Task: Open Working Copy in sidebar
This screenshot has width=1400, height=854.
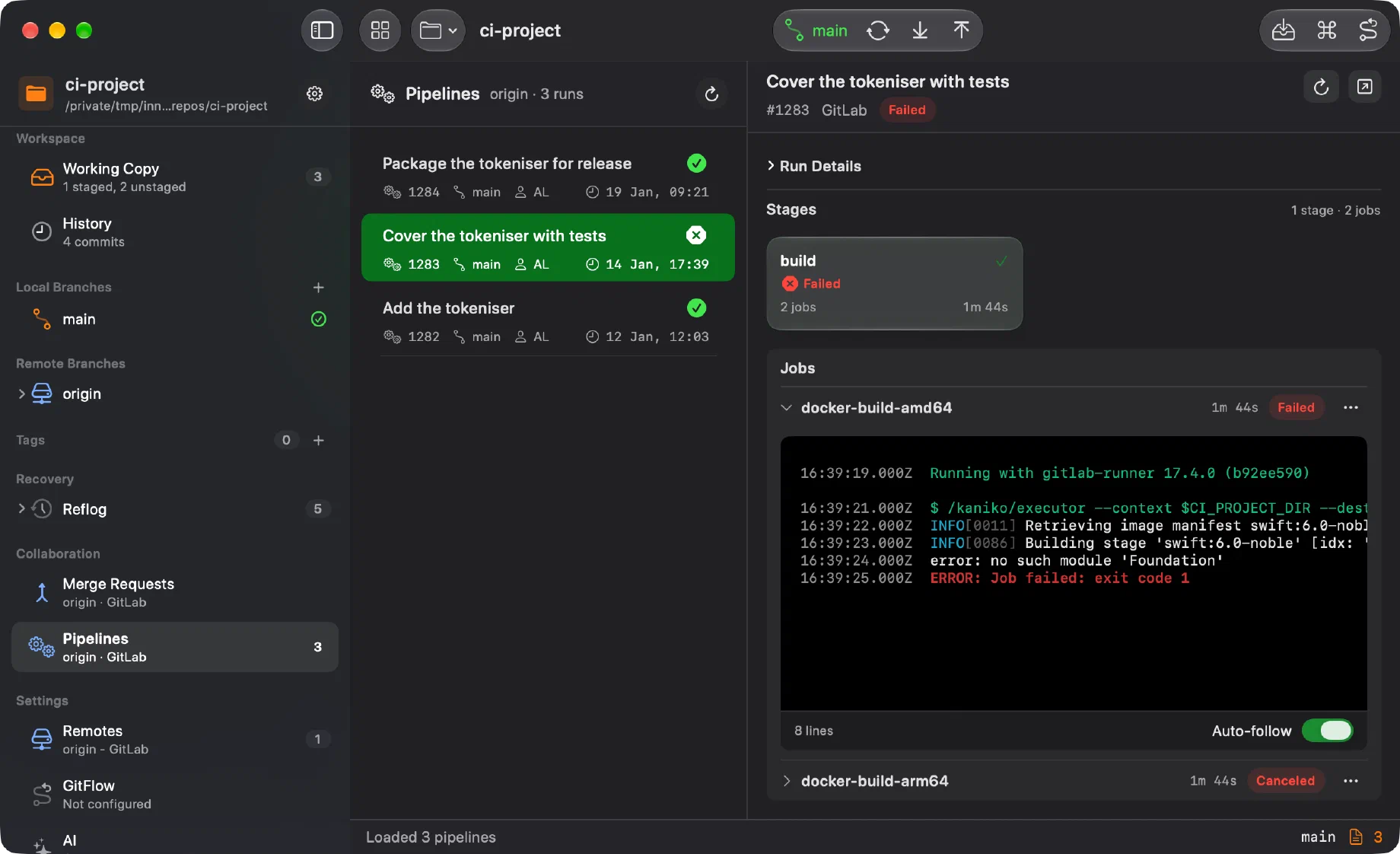Action: pos(175,177)
